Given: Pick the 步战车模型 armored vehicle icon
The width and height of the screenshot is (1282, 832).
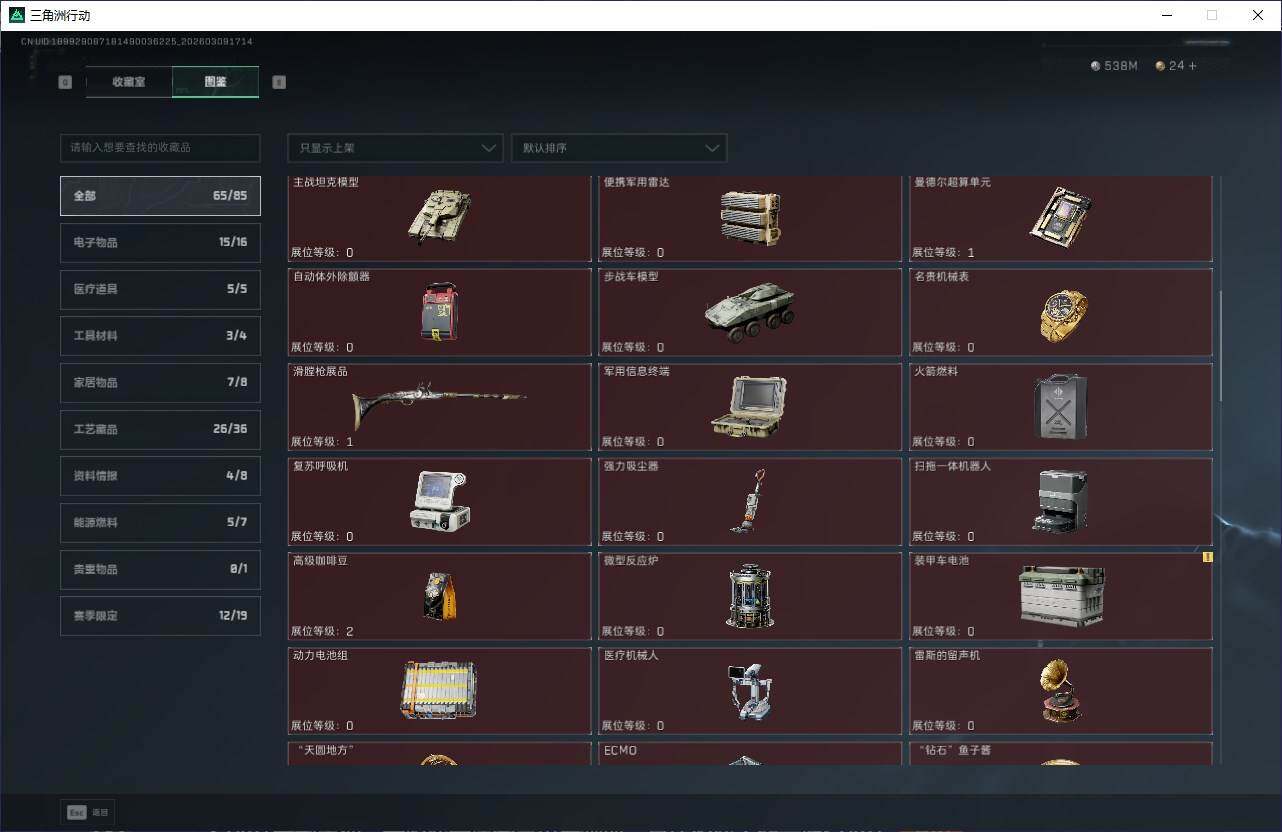Looking at the screenshot, I should tap(750, 313).
